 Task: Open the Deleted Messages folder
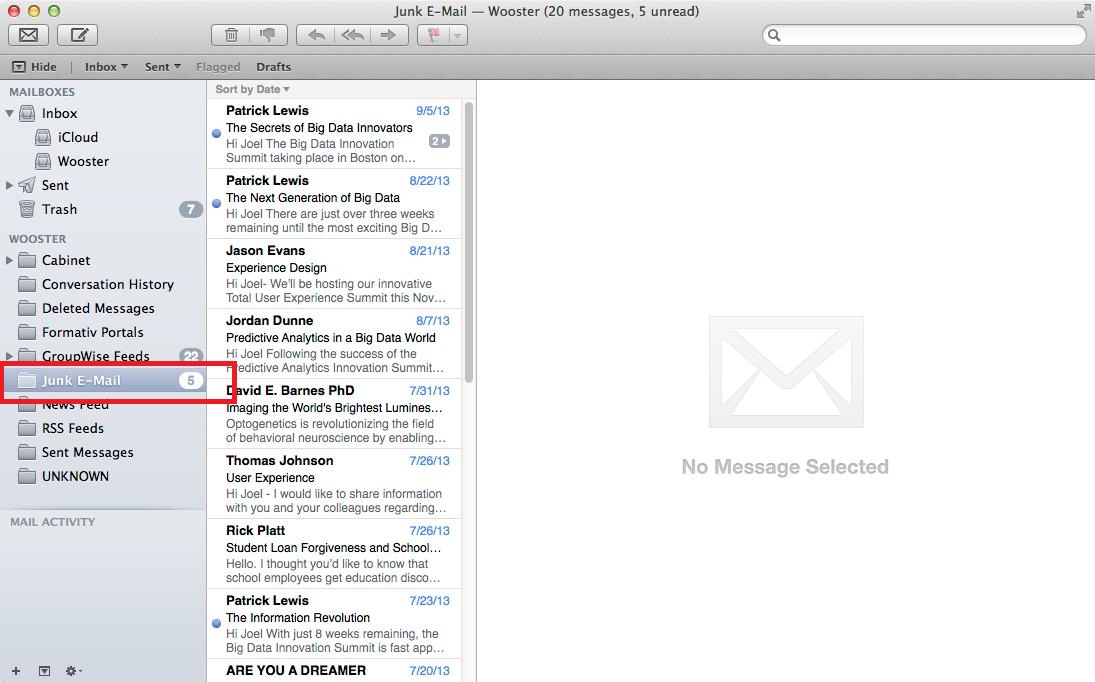[x=103, y=309]
